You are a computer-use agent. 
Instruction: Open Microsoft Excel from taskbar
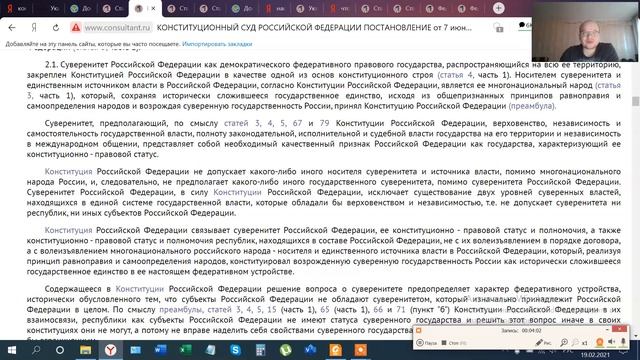(x=186, y=350)
